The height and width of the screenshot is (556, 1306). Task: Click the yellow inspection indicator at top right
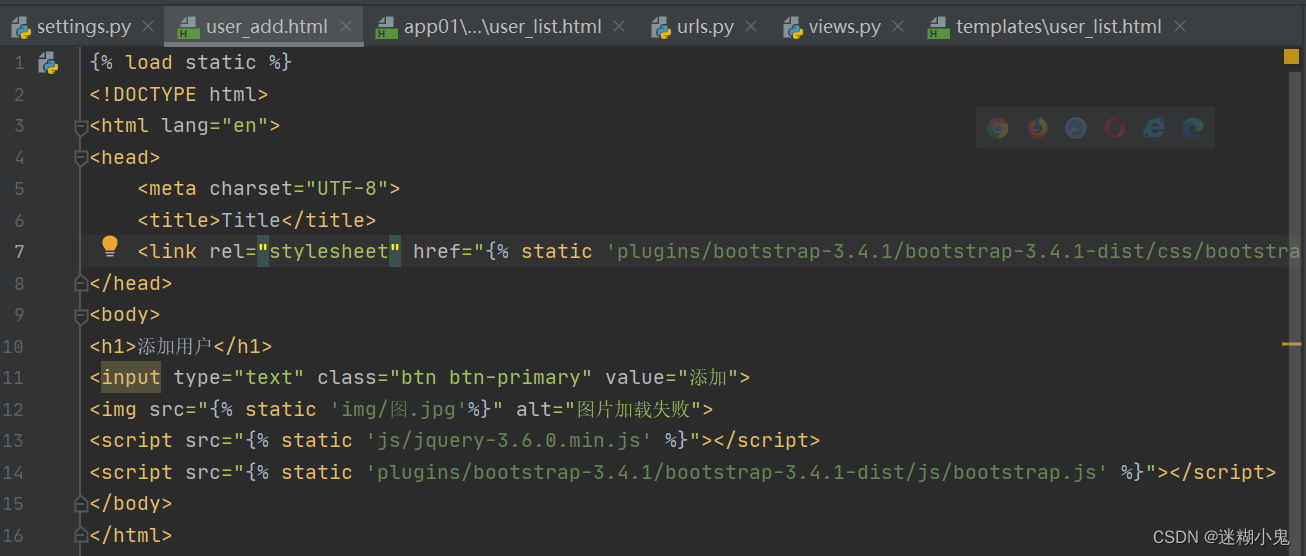1291,57
